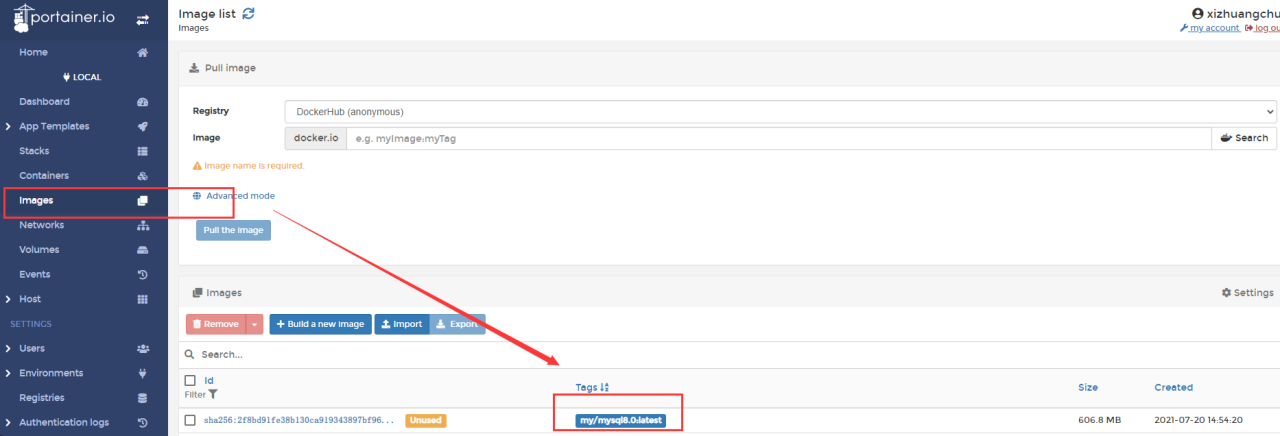Expand the Users sidebar section
This screenshot has height=436, width=1280.
(8, 349)
